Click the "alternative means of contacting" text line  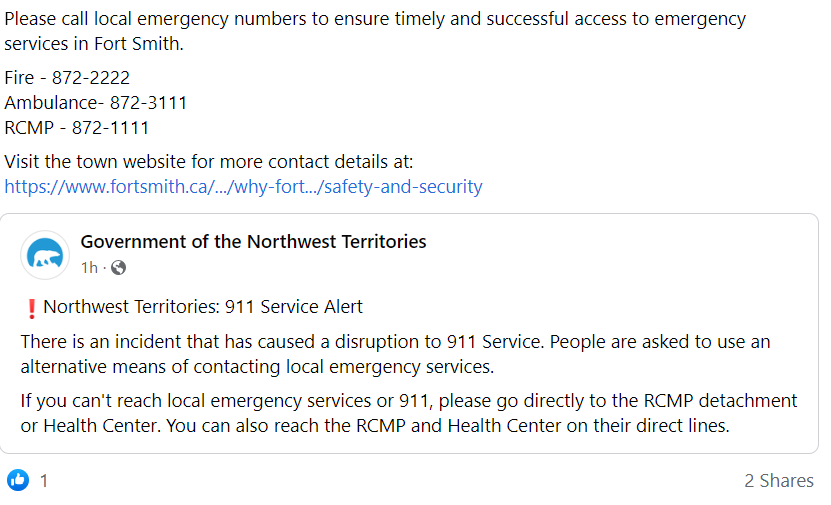tap(257, 366)
